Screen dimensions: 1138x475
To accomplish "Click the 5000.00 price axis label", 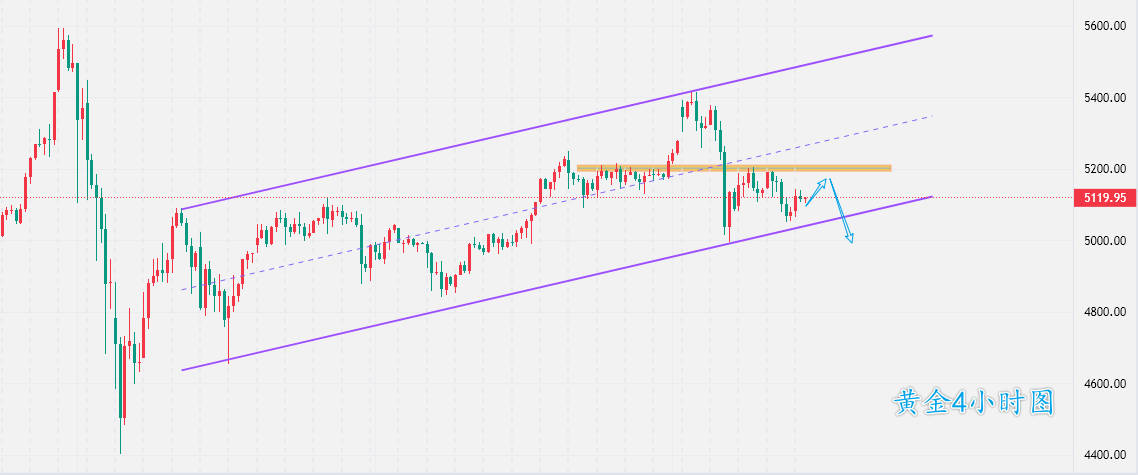I will tap(1105, 241).
